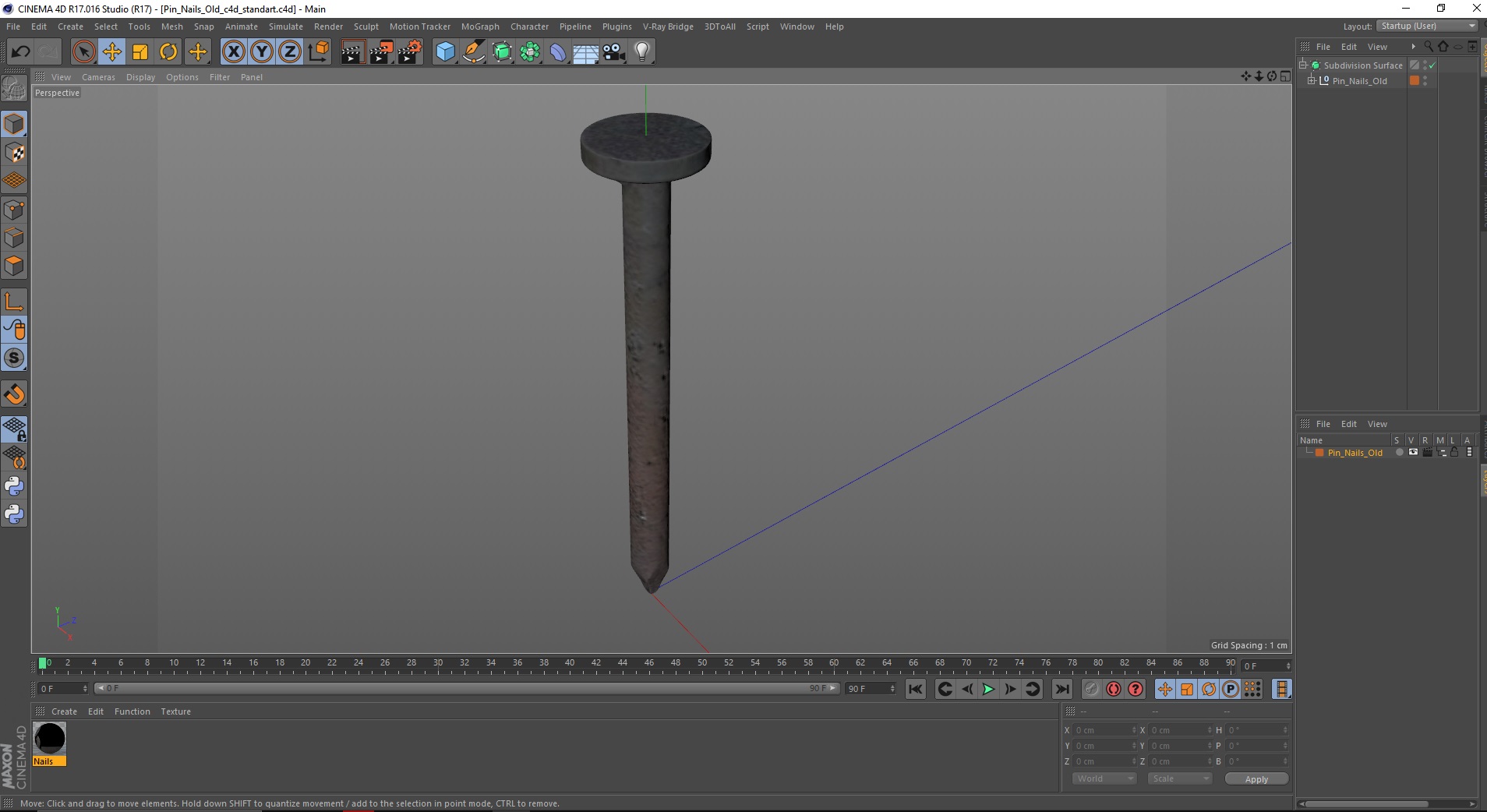Play animation forward
This screenshot has height=812, width=1487.
988,689
